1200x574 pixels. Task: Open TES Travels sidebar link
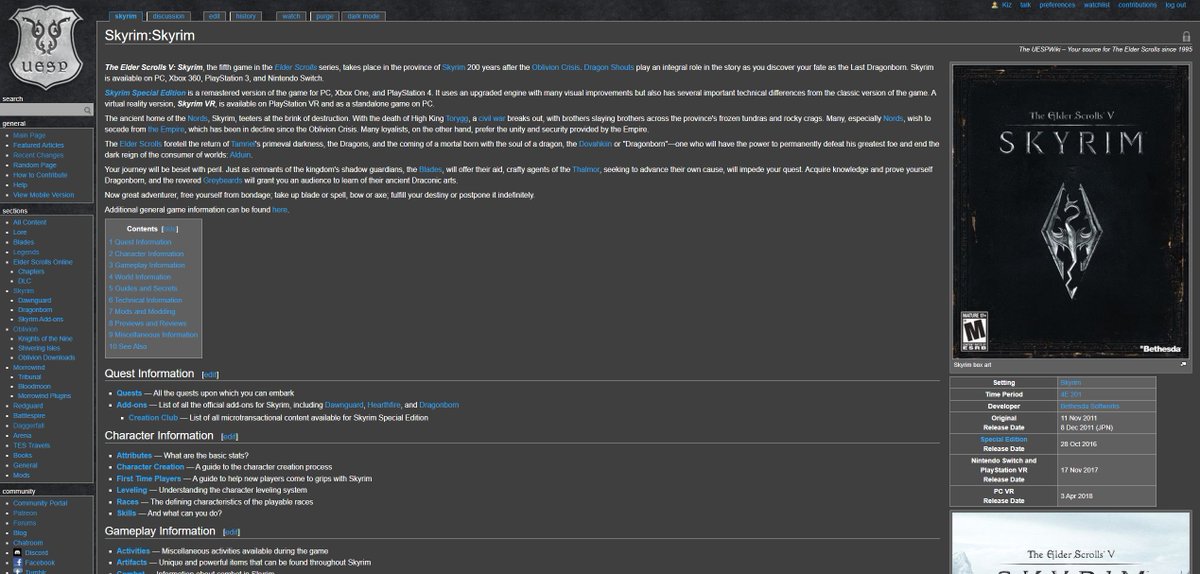30,444
